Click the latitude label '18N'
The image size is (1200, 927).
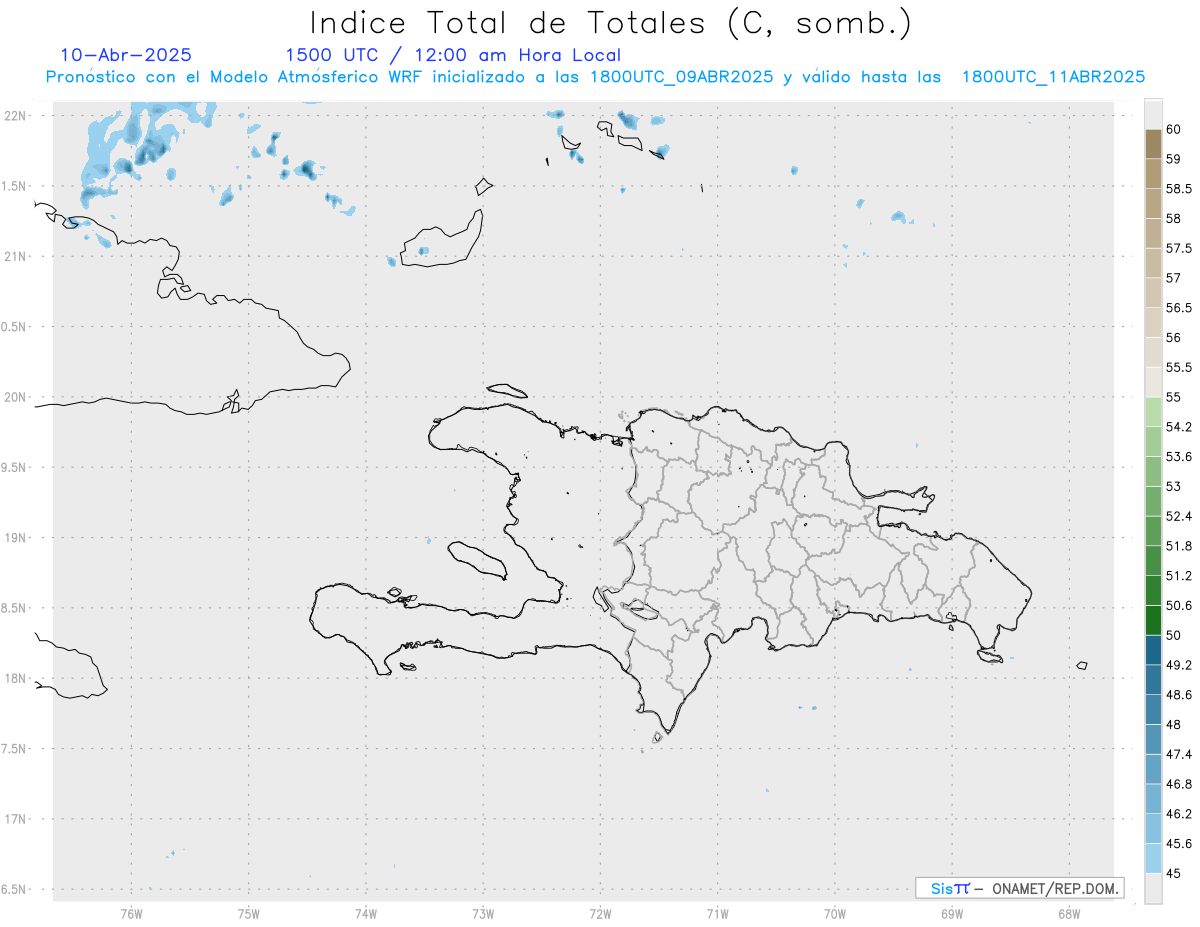pyautogui.click(x=16, y=678)
